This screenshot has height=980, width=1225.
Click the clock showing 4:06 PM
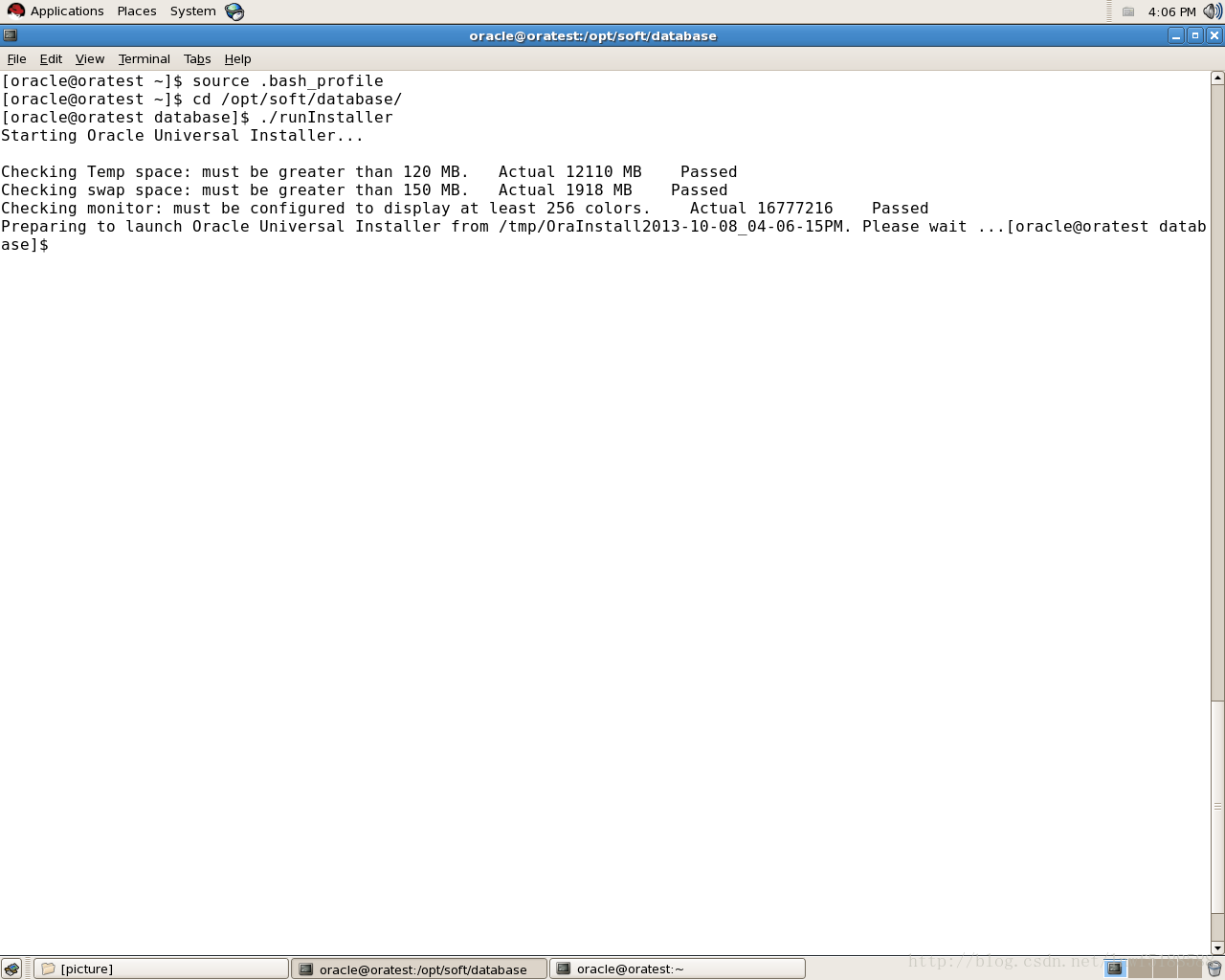tap(1171, 11)
